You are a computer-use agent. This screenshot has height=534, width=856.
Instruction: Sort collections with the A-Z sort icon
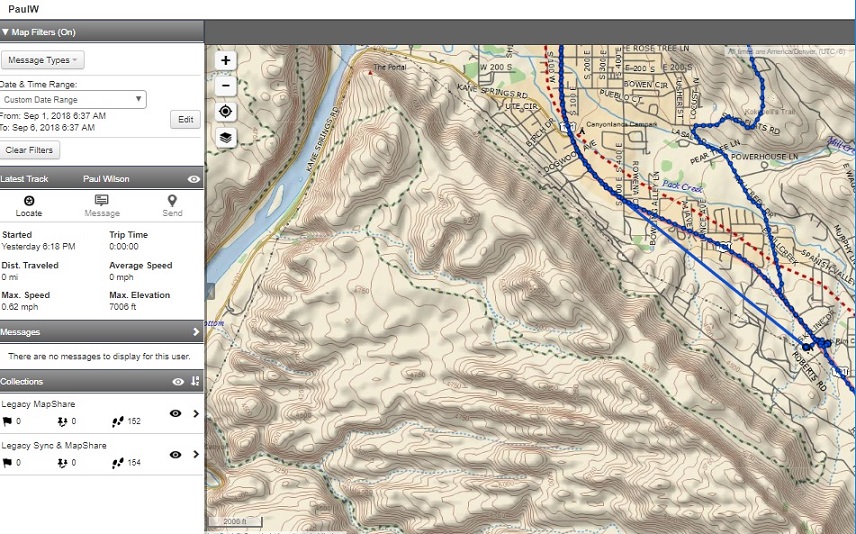pyautogui.click(x=195, y=381)
